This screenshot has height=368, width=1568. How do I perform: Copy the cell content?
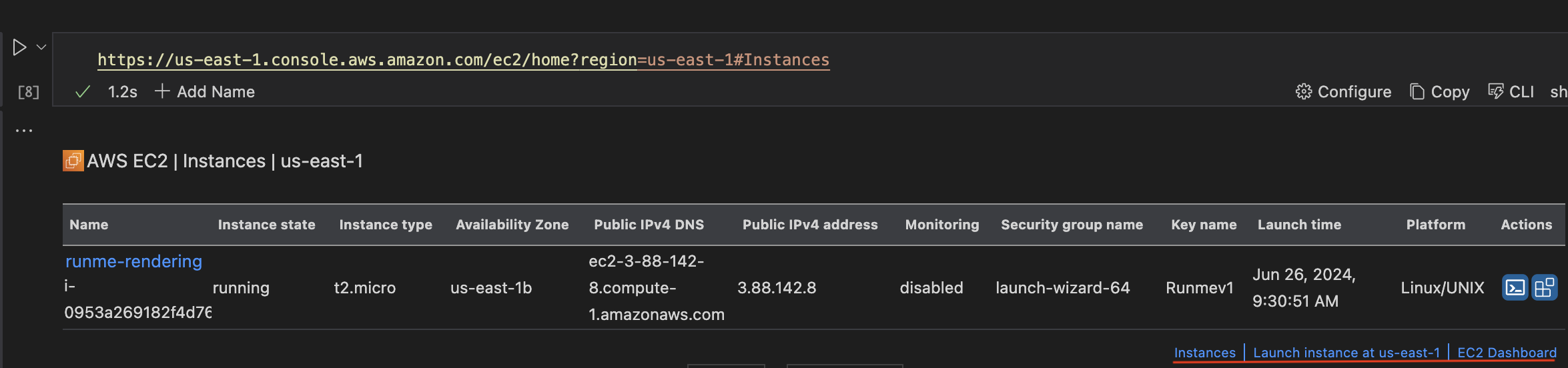[x=1440, y=92]
